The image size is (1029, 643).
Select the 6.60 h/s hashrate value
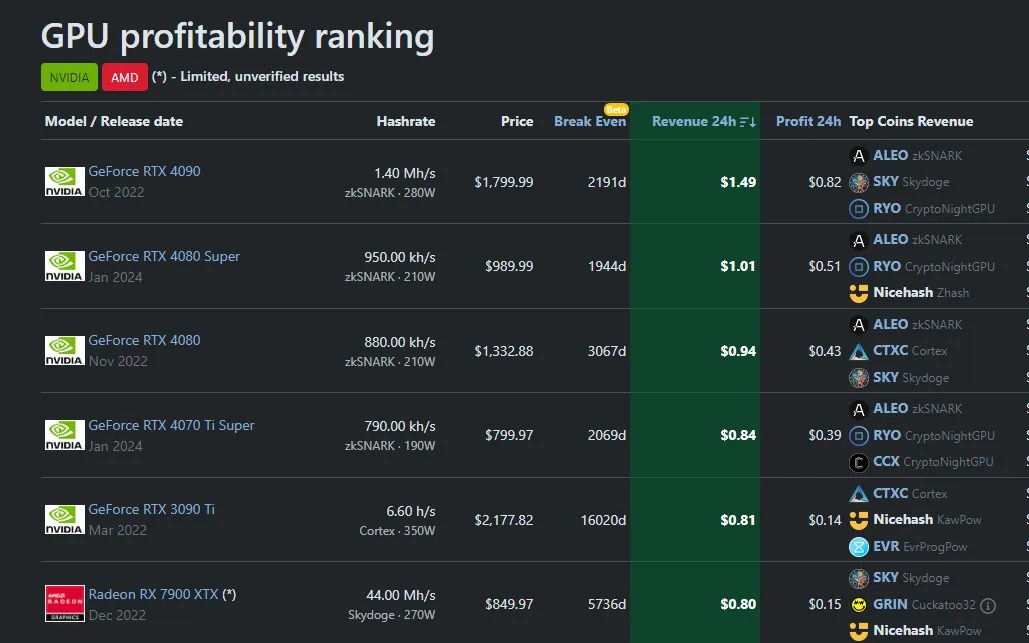(x=410, y=511)
